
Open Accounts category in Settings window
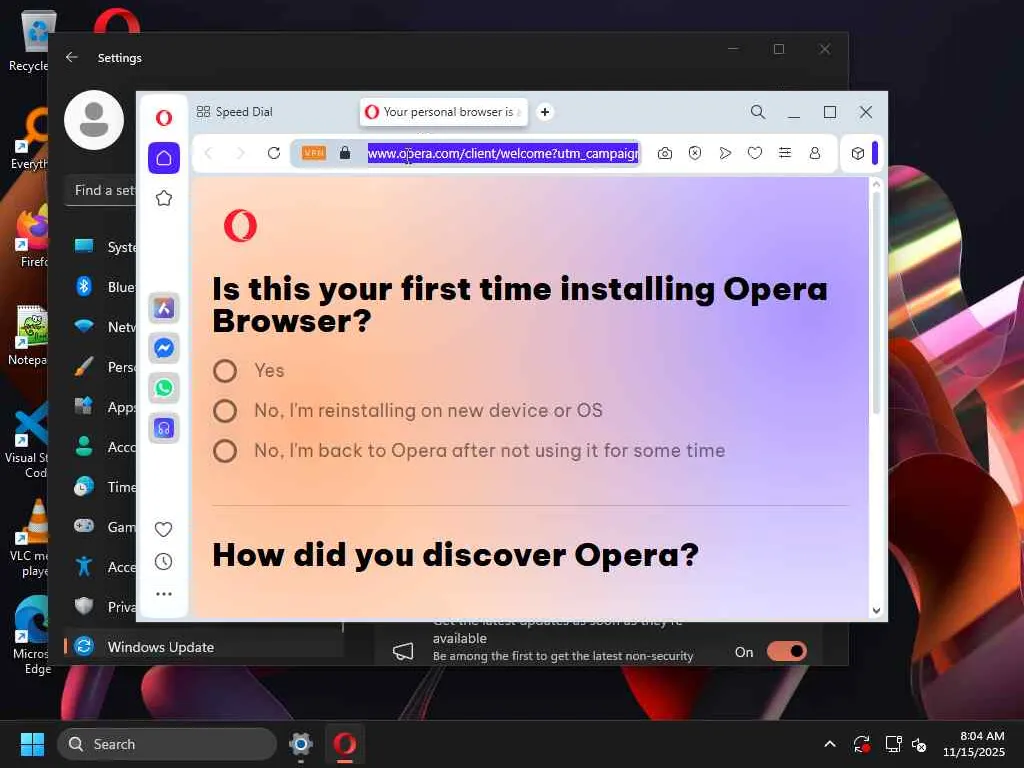(104, 447)
